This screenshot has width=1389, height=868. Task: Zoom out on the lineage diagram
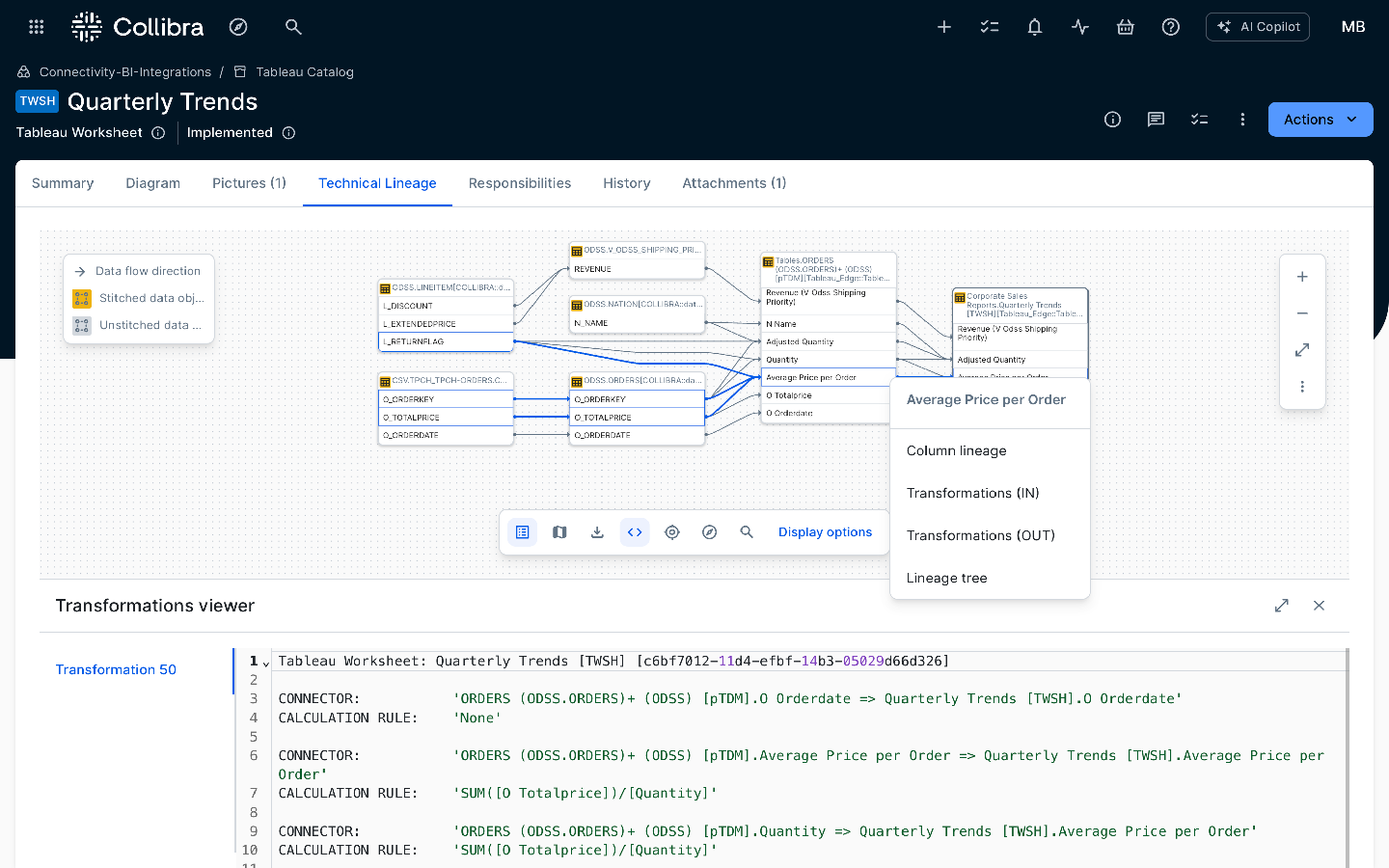click(1301, 313)
